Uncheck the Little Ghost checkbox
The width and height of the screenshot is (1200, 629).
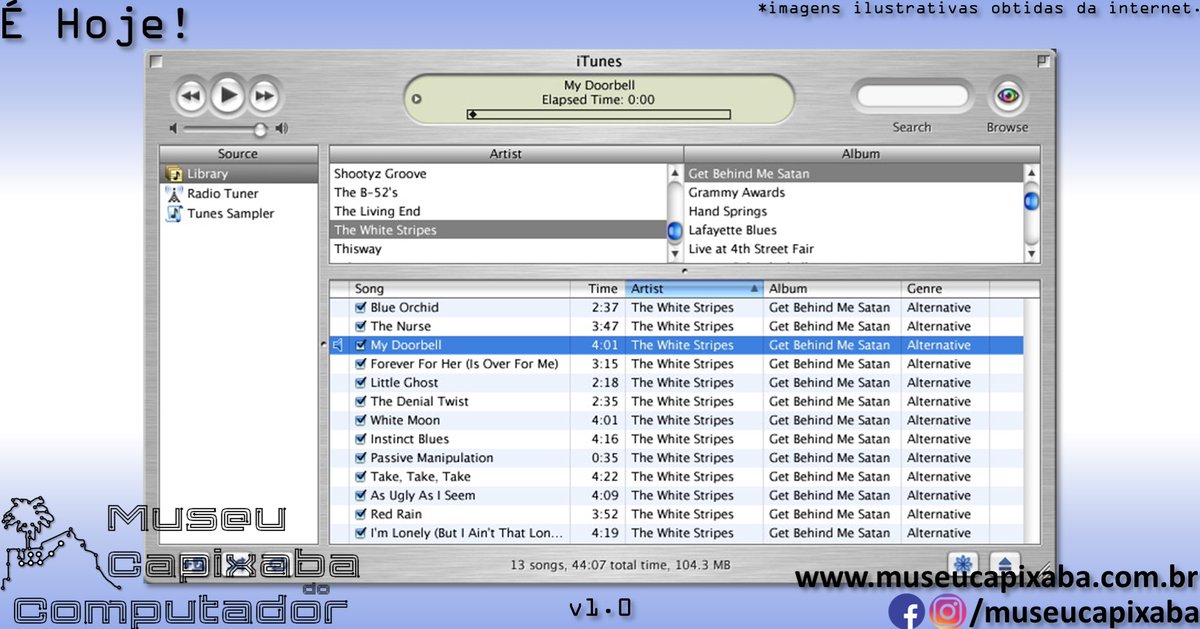[x=361, y=382]
